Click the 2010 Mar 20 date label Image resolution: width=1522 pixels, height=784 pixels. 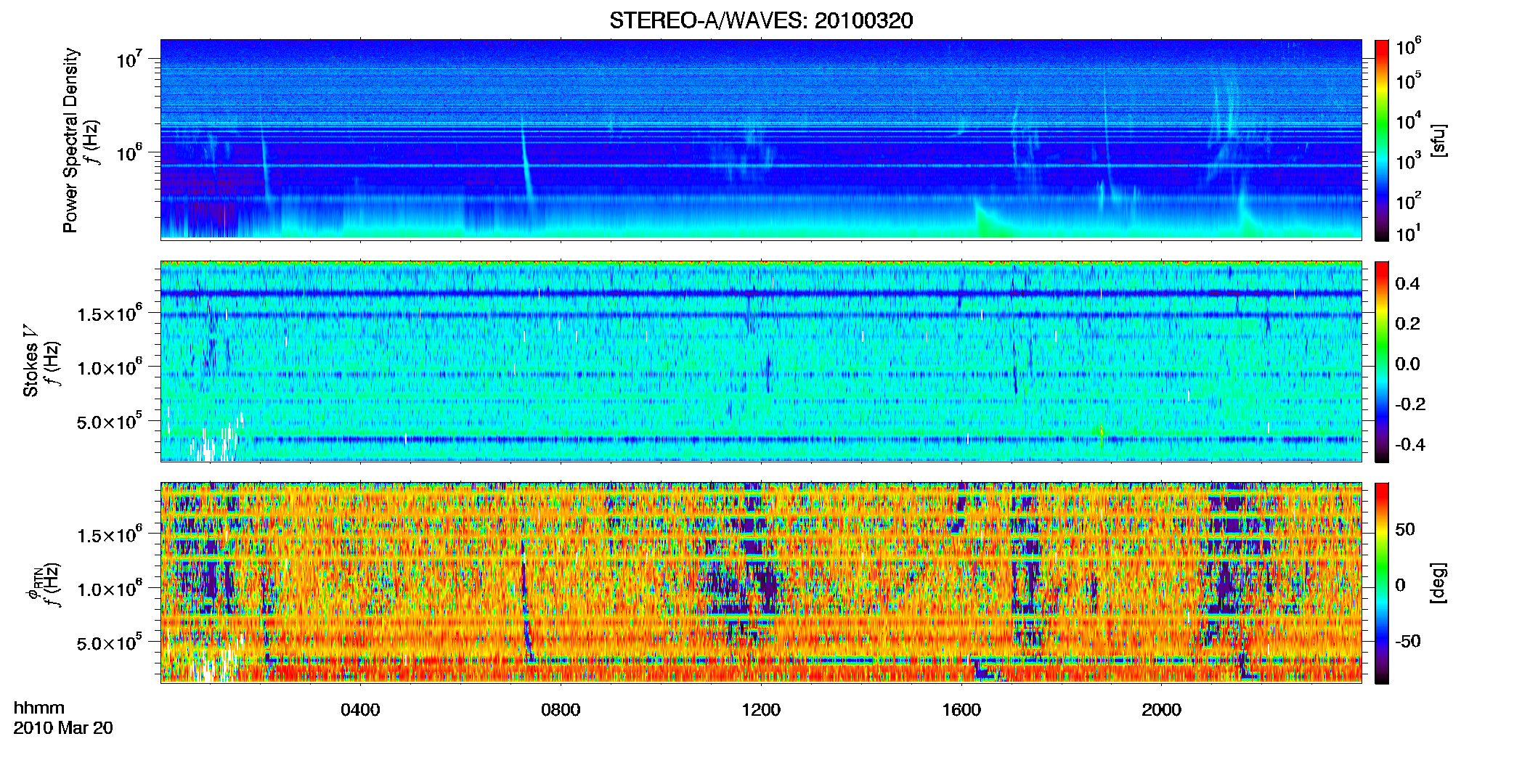(63, 728)
